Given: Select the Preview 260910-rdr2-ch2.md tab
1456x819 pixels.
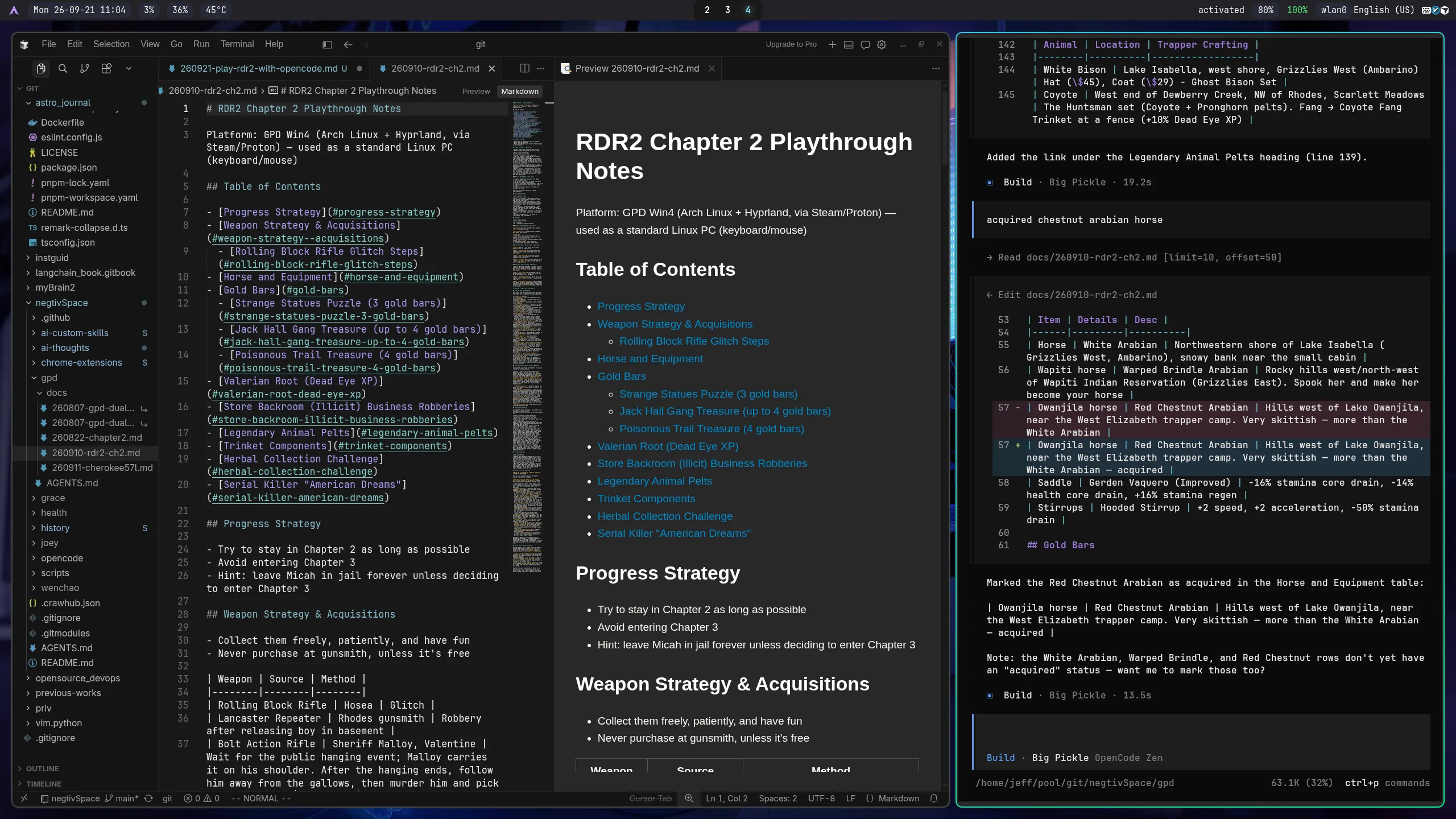Looking at the screenshot, I should coord(637,68).
